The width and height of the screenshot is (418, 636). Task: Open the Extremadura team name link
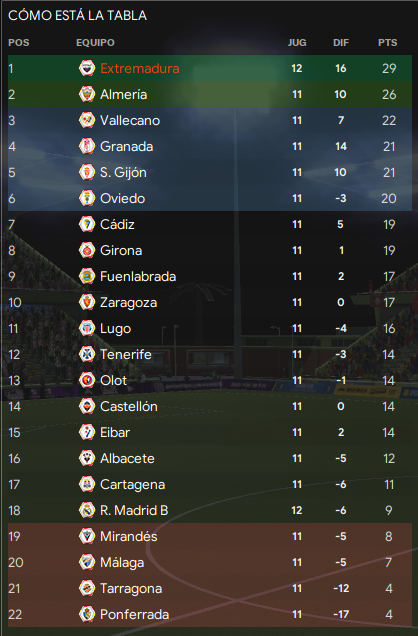pyautogui.click(x=140, y=68)
